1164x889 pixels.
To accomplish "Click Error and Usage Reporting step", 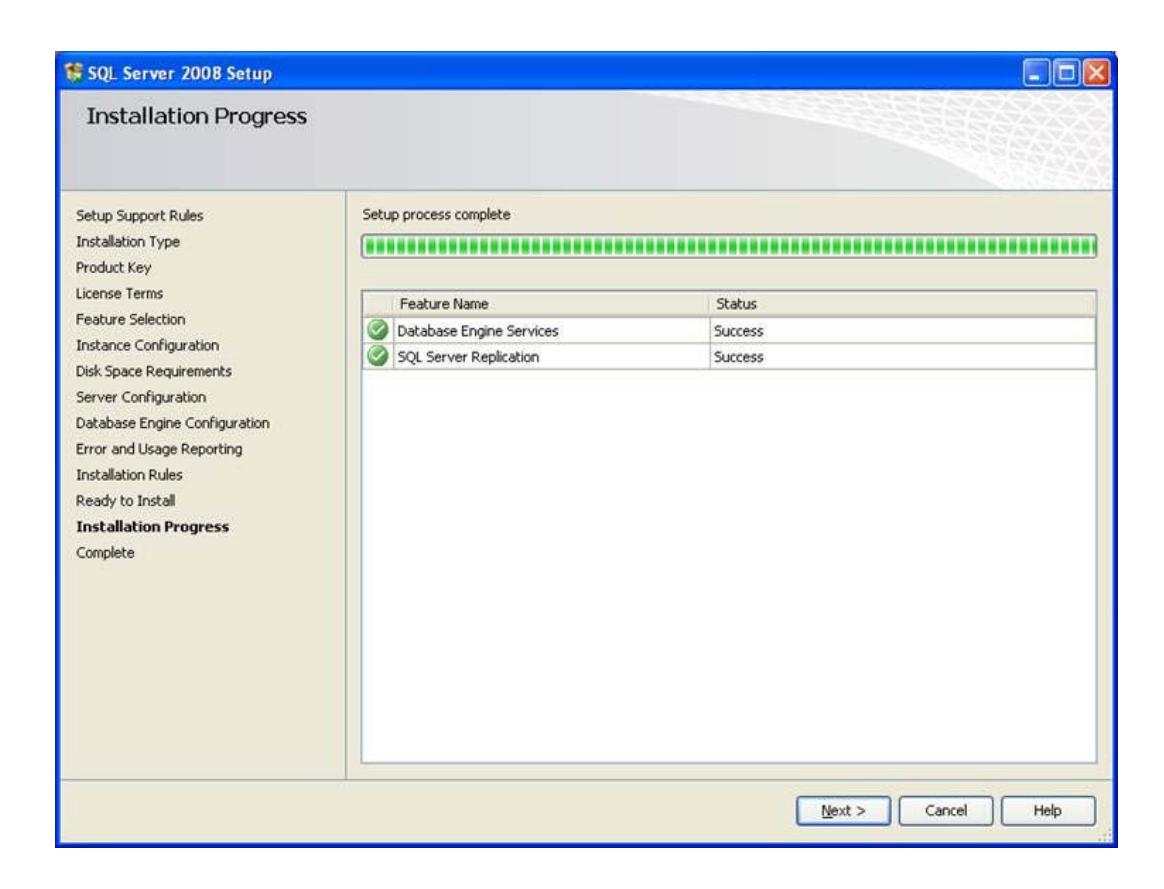I will click(159, 449).
